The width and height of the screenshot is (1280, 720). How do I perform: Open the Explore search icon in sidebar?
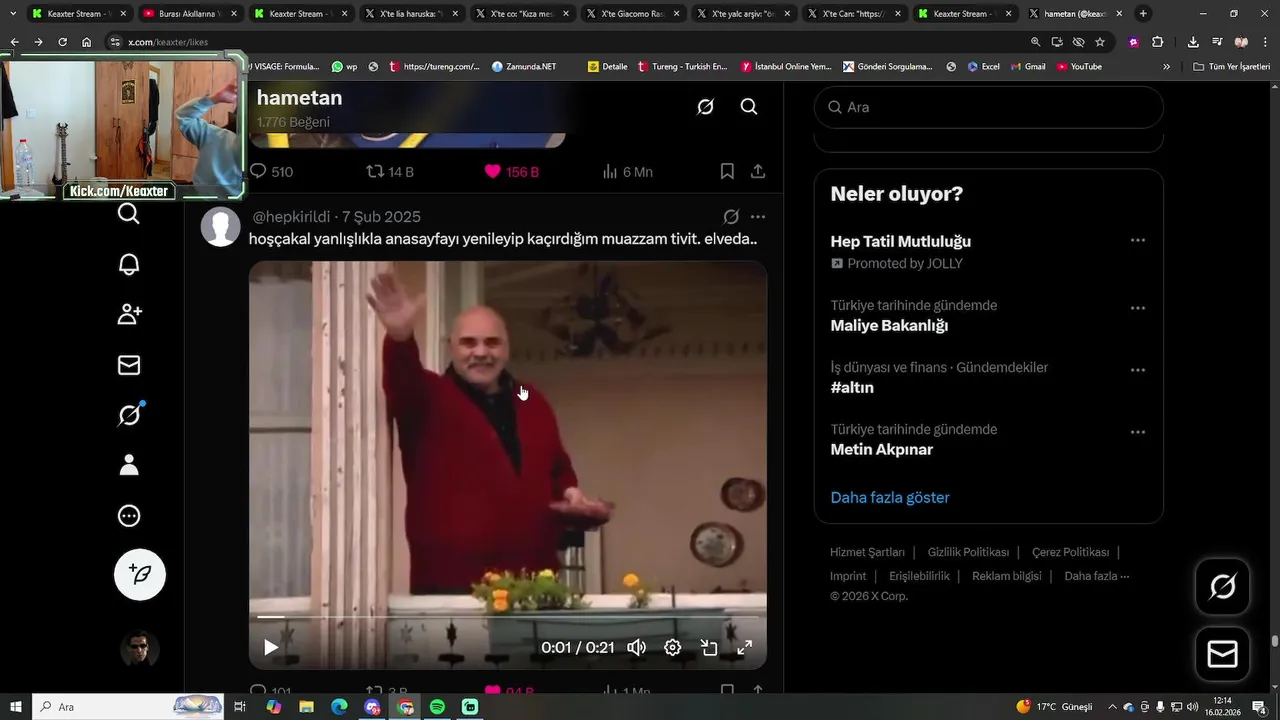tap(129, 214)
